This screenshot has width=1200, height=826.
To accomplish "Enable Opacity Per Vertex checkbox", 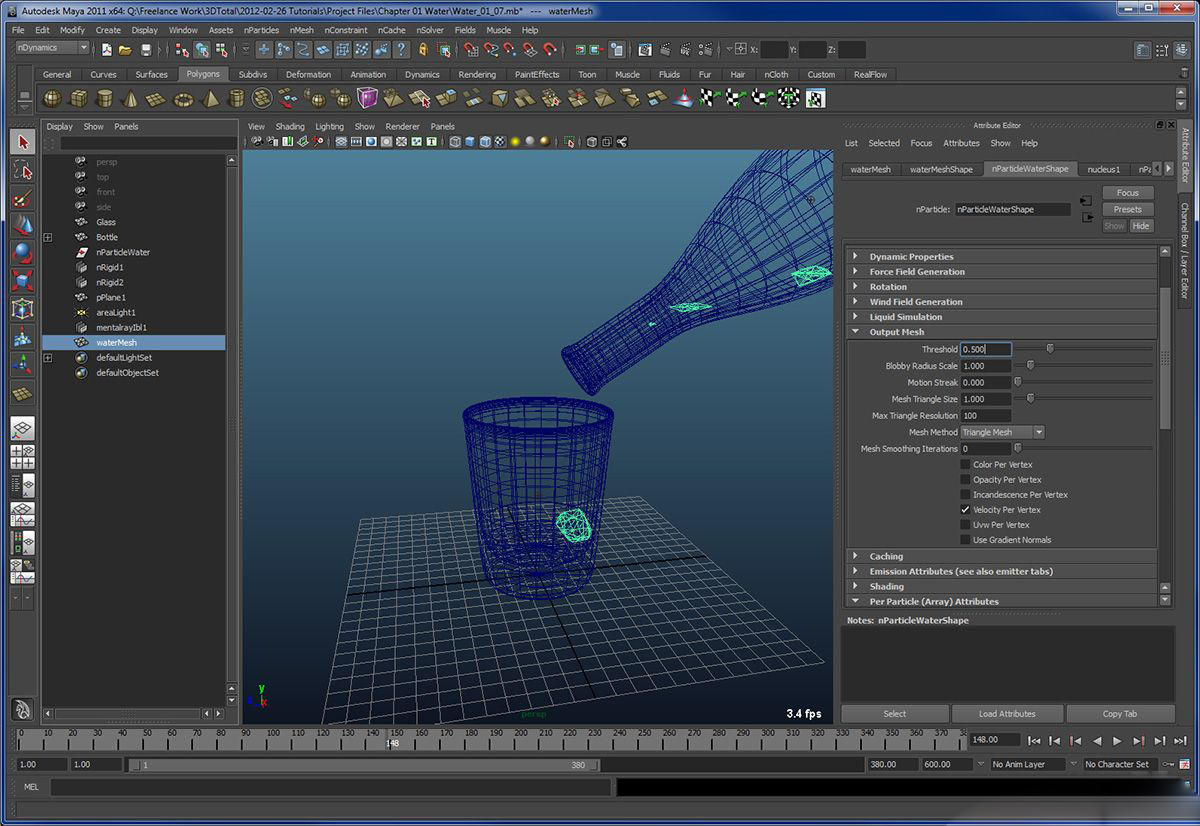I will pyautogui.click(x=965, y=479).
